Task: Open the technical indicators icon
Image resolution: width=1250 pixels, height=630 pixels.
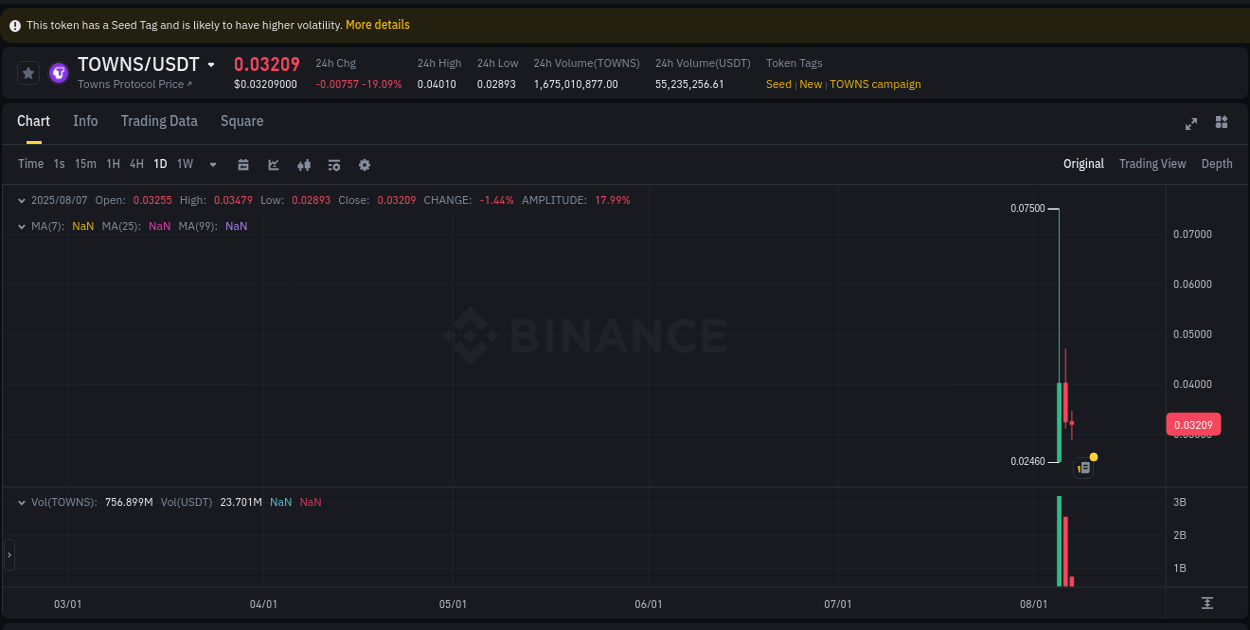Action: click(x=303, y=164)
